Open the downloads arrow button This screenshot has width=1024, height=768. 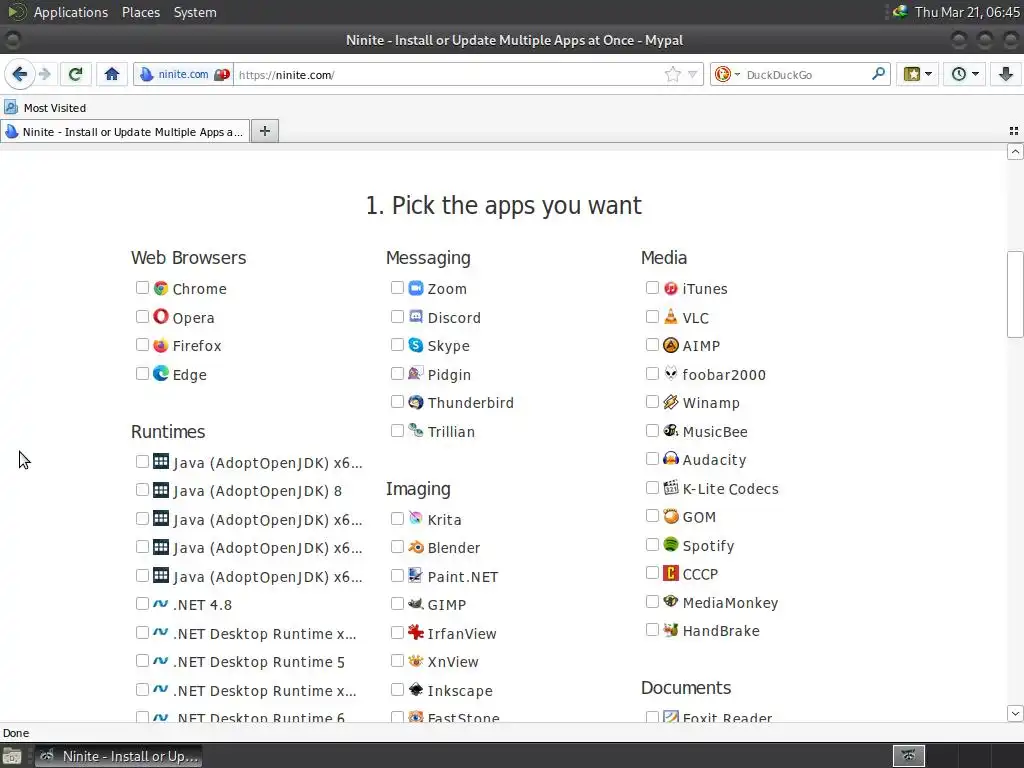point(1006,74)
